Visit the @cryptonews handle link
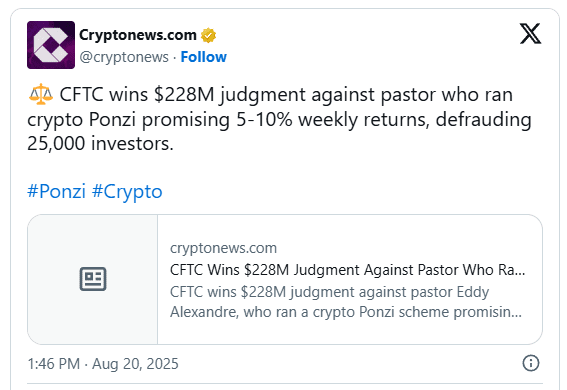The image size is (567, 390). 124,57
